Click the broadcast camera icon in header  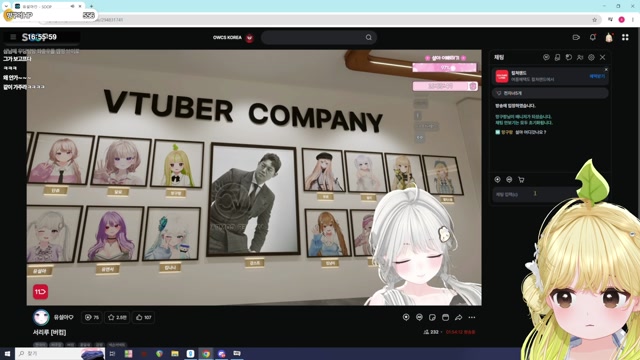click(x=576, y=37)
